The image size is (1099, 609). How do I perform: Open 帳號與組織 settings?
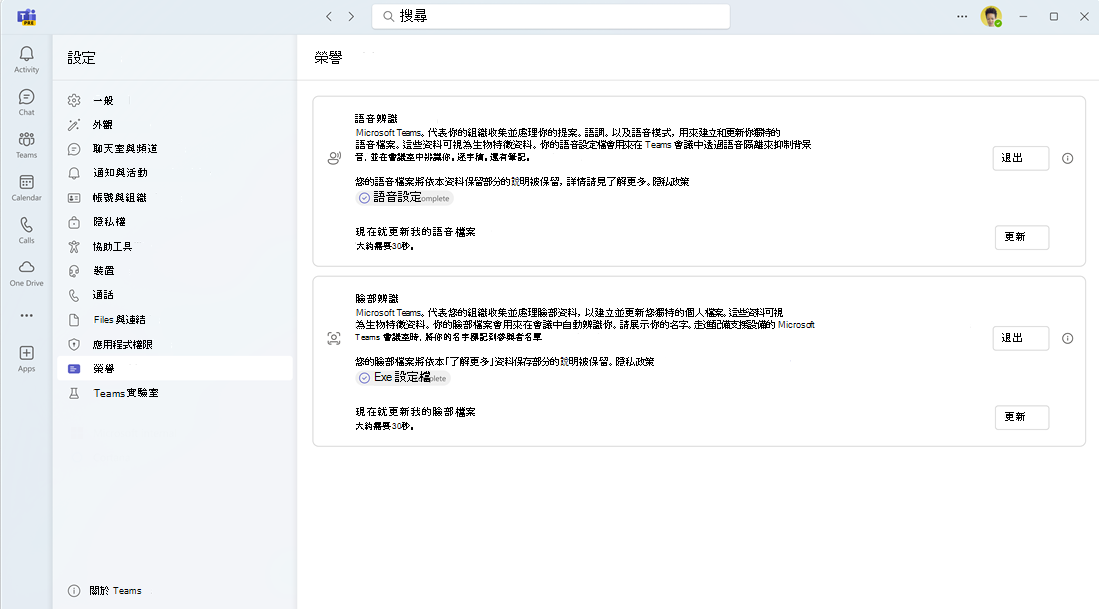tap(175, 198)
